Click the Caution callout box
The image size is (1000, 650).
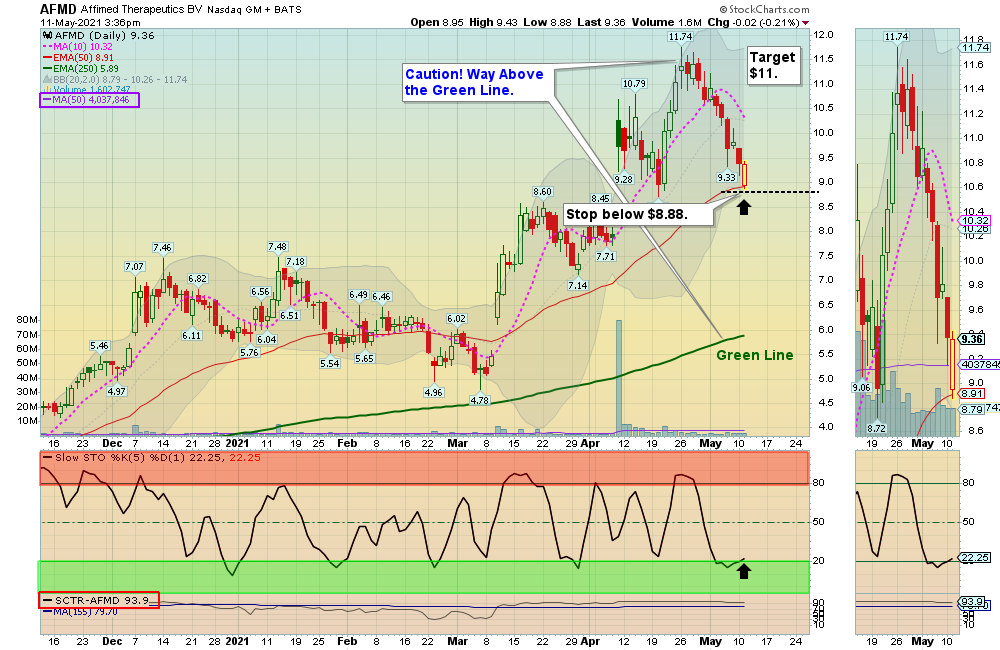[474, 82]
